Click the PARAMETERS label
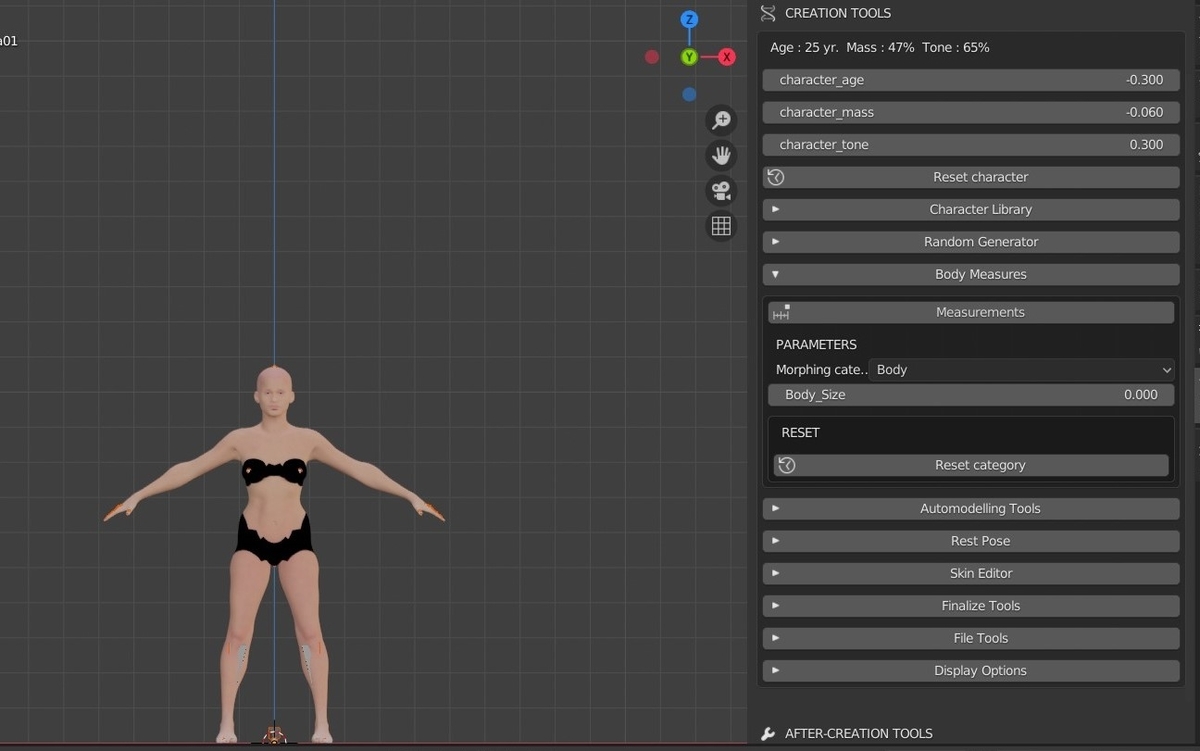 [816, 345]
